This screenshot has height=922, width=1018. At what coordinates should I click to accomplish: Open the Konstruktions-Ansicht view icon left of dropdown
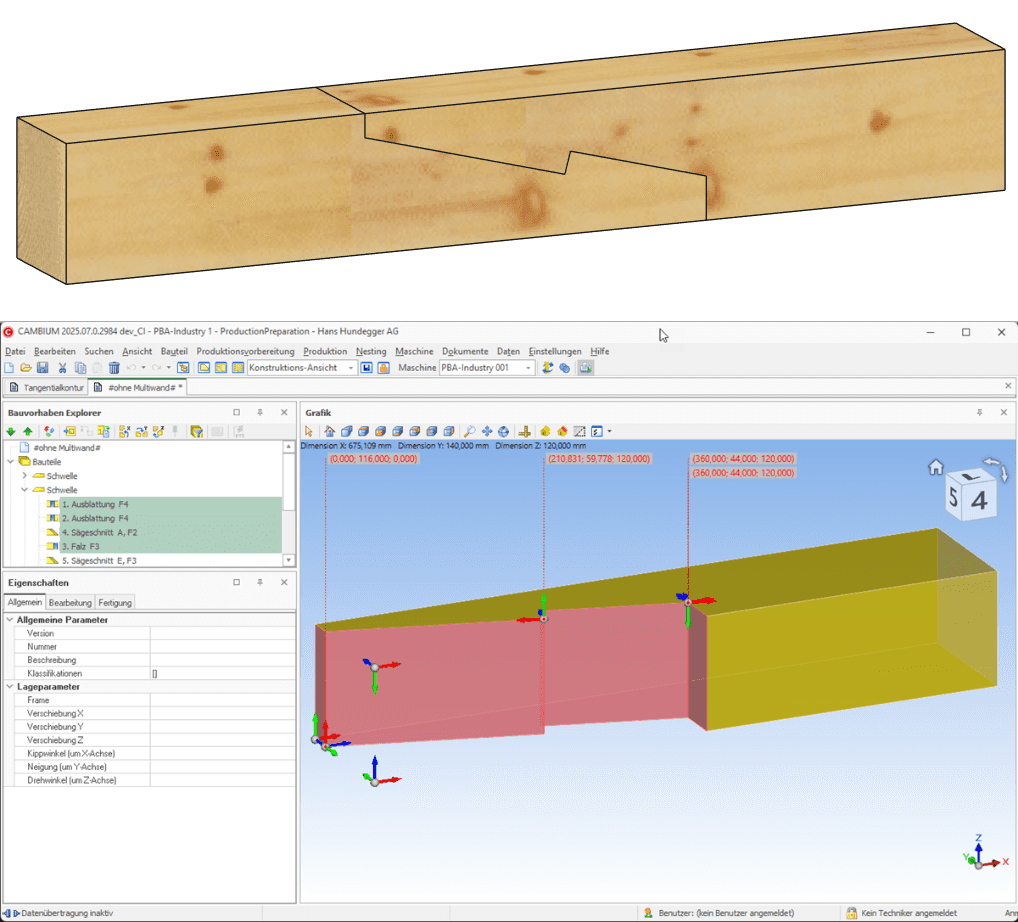point(236,367)
